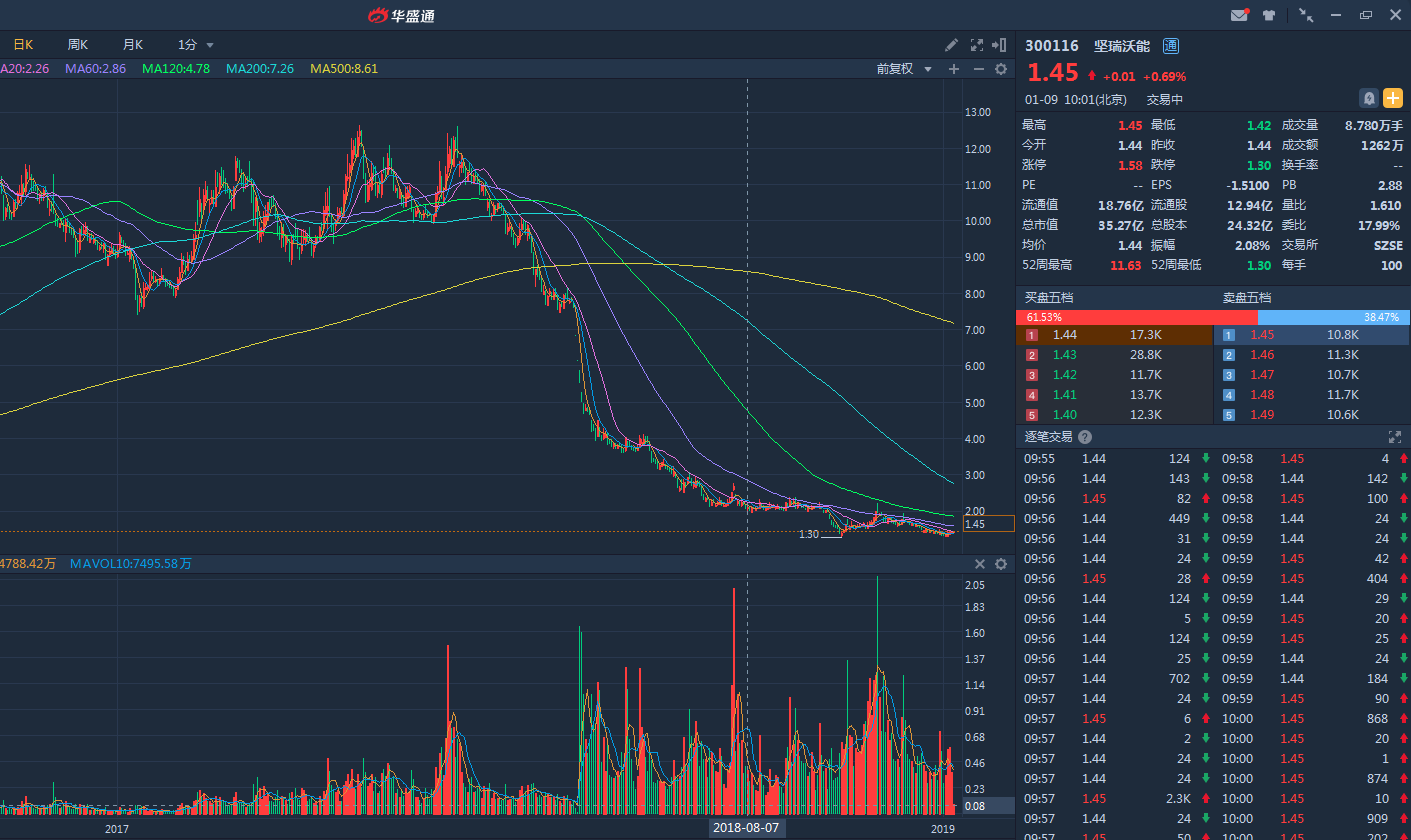Set a price alert with bell icon
The width and height of the screenshot is (1411, 840).
(x=1369, y=98)
